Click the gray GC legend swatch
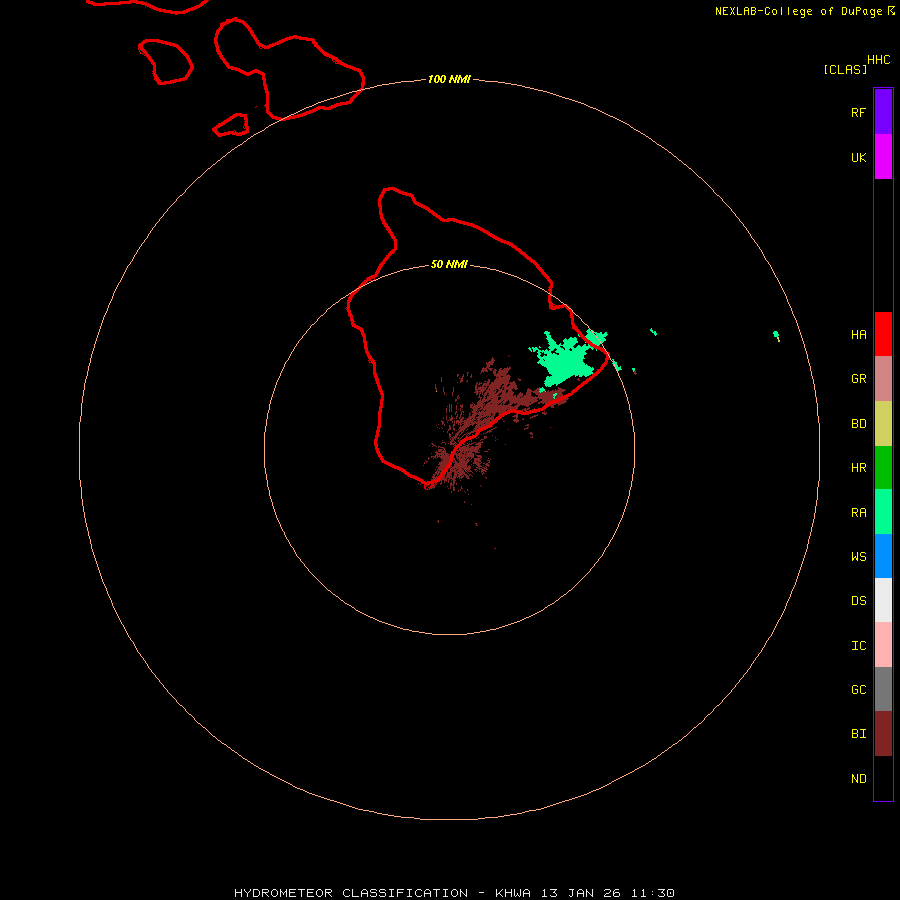Viewport: 900px width, 900px height. [883, 689]
